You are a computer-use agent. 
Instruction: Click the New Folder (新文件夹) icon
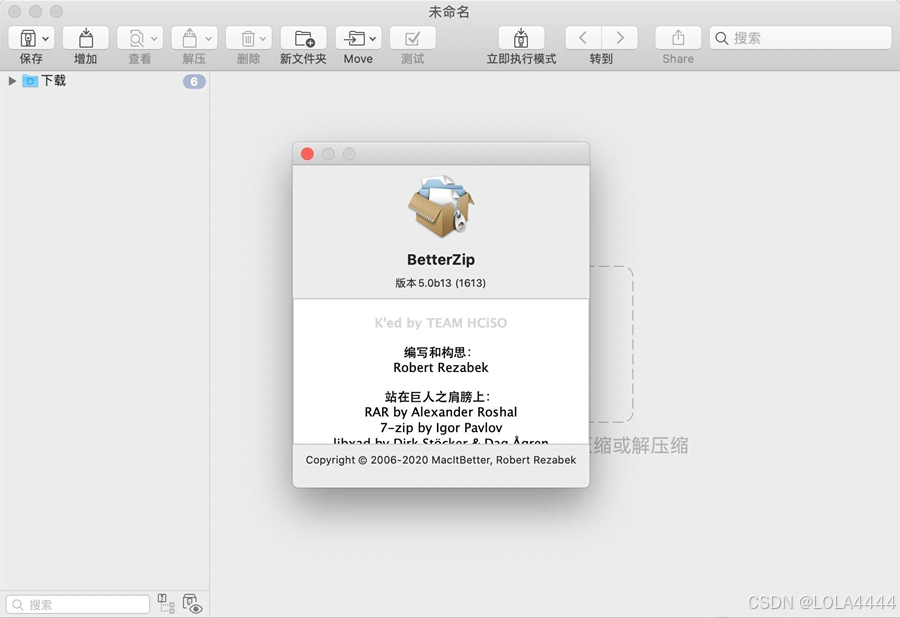[x=304, y=38]
